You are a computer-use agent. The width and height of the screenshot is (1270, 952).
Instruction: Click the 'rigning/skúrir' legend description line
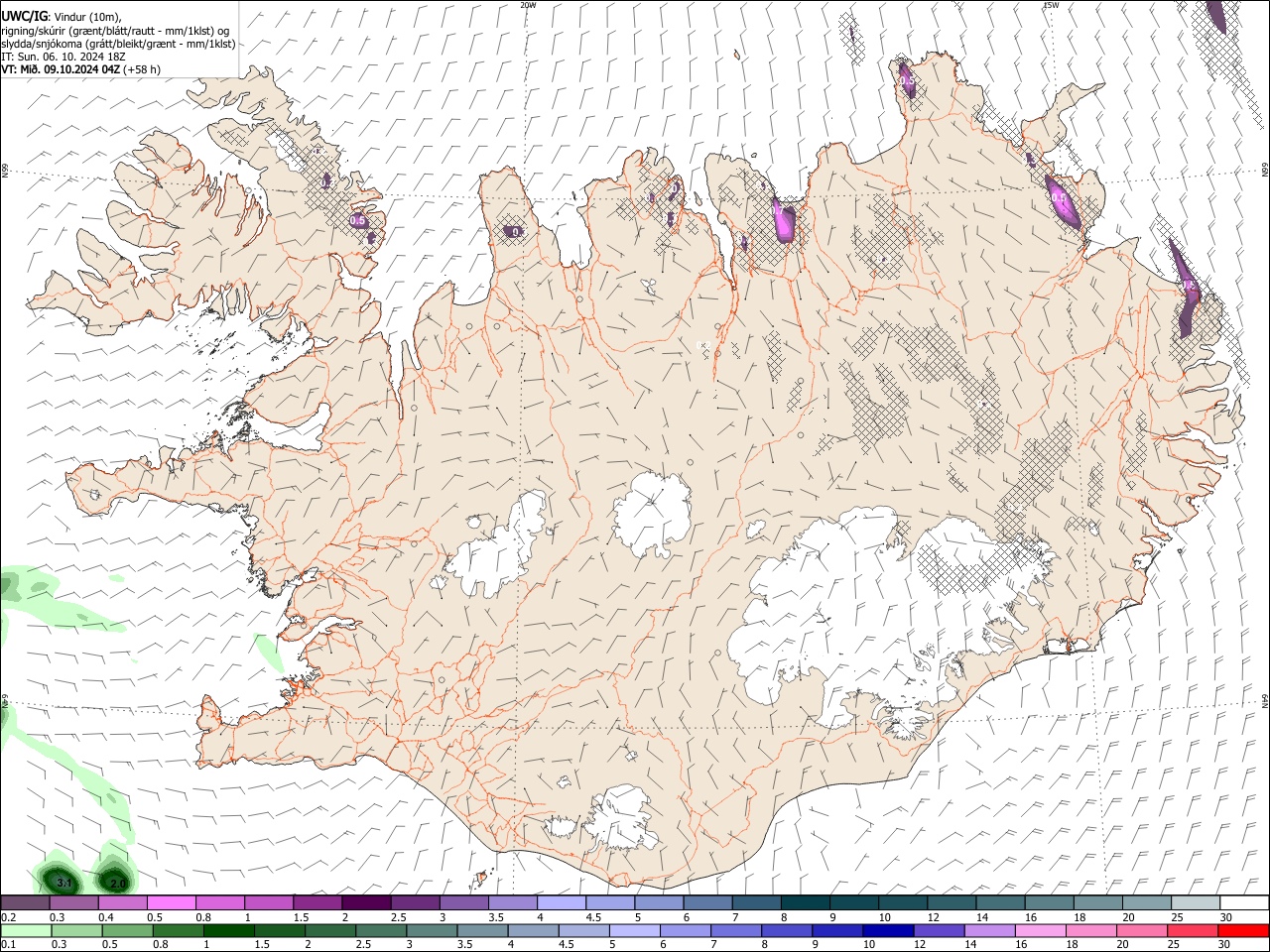click(115, 30)
